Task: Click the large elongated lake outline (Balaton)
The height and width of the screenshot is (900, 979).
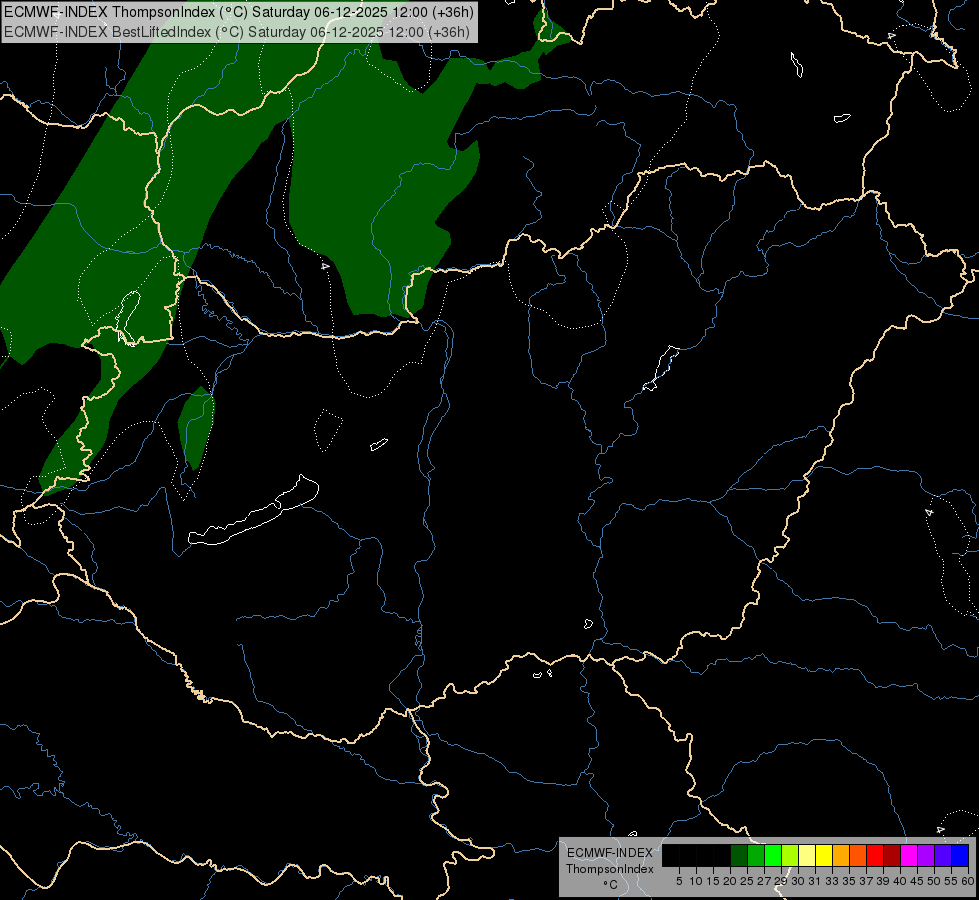Action: click(x=253, y=512)
